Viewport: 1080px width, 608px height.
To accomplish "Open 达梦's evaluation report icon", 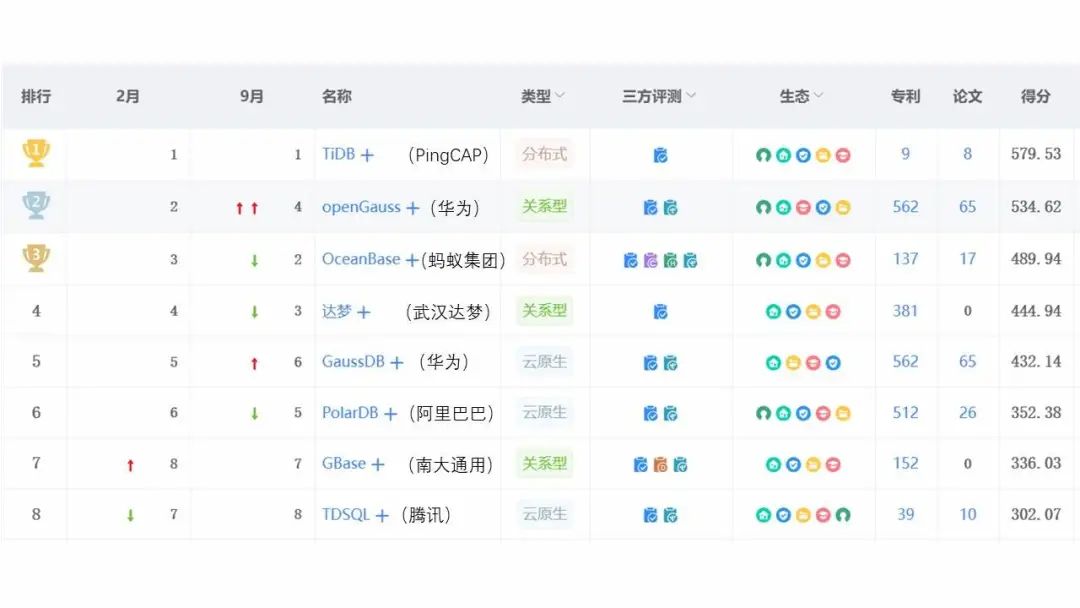I will click(x=661, y=312).
